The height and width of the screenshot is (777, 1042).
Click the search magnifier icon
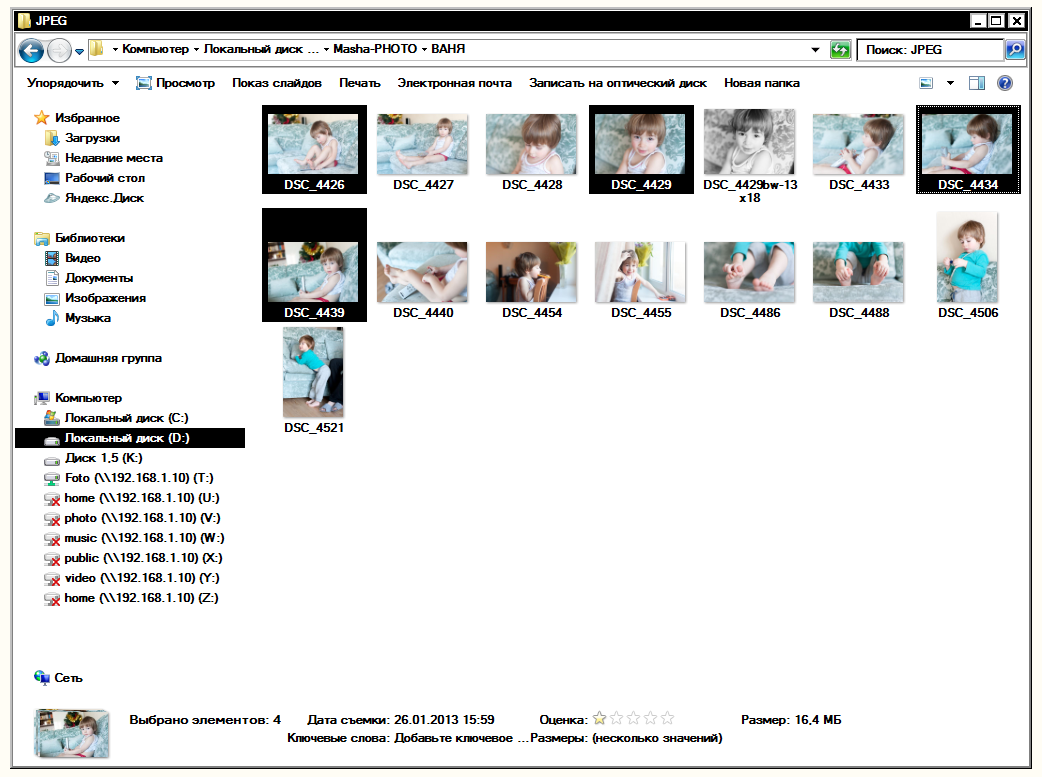click(x=1014, y=50)
